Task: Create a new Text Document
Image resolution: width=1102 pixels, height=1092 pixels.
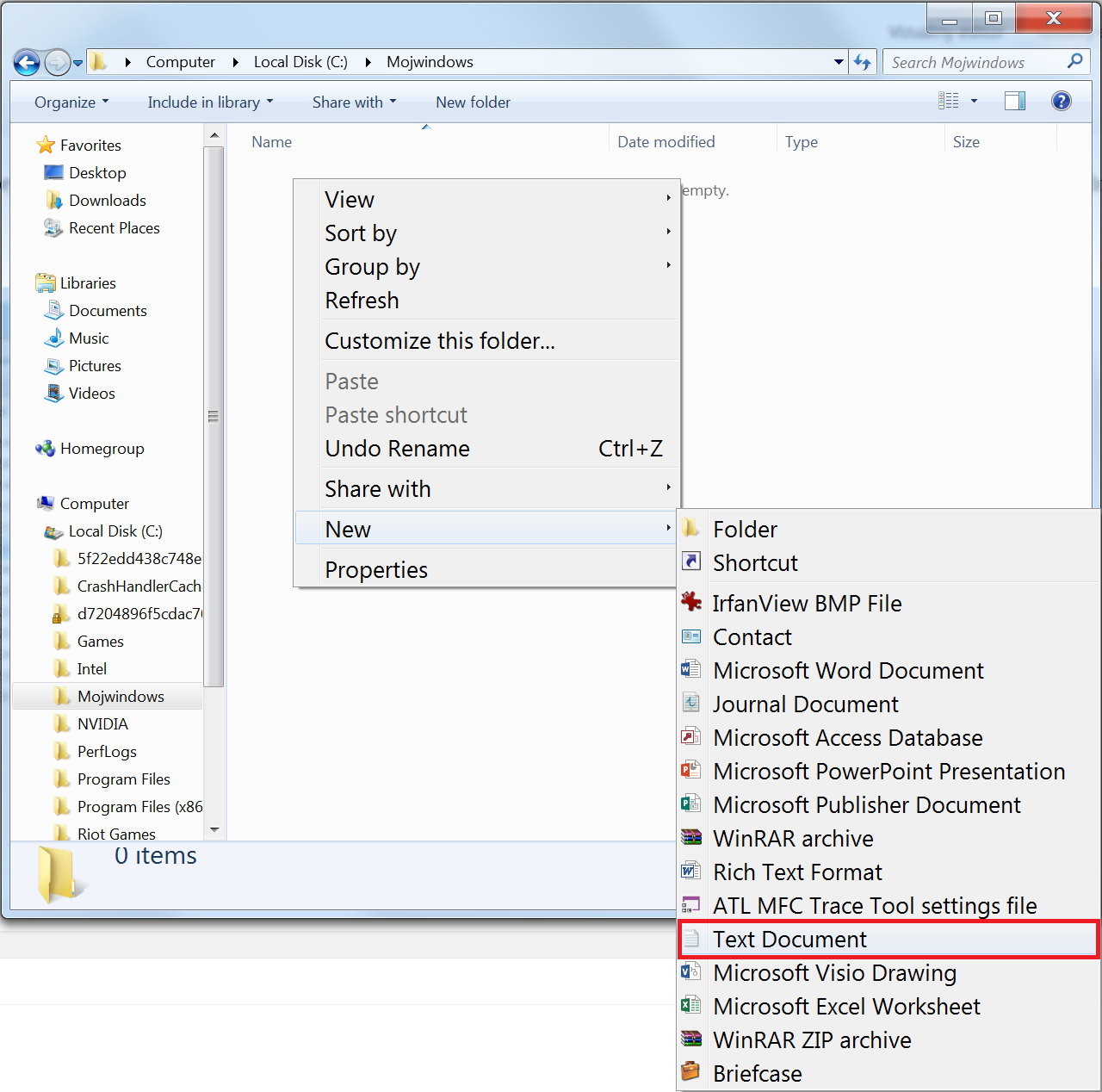Action: pos(888,939)
